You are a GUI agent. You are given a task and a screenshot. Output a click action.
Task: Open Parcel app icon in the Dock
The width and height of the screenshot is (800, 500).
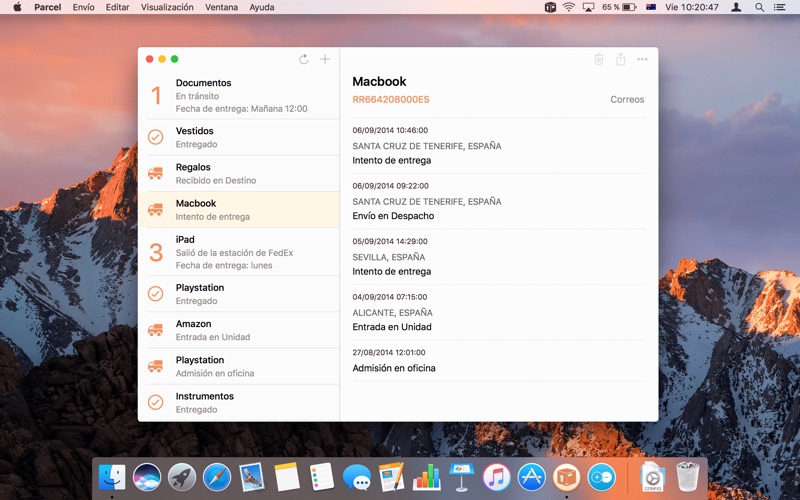tap(566, 478)
